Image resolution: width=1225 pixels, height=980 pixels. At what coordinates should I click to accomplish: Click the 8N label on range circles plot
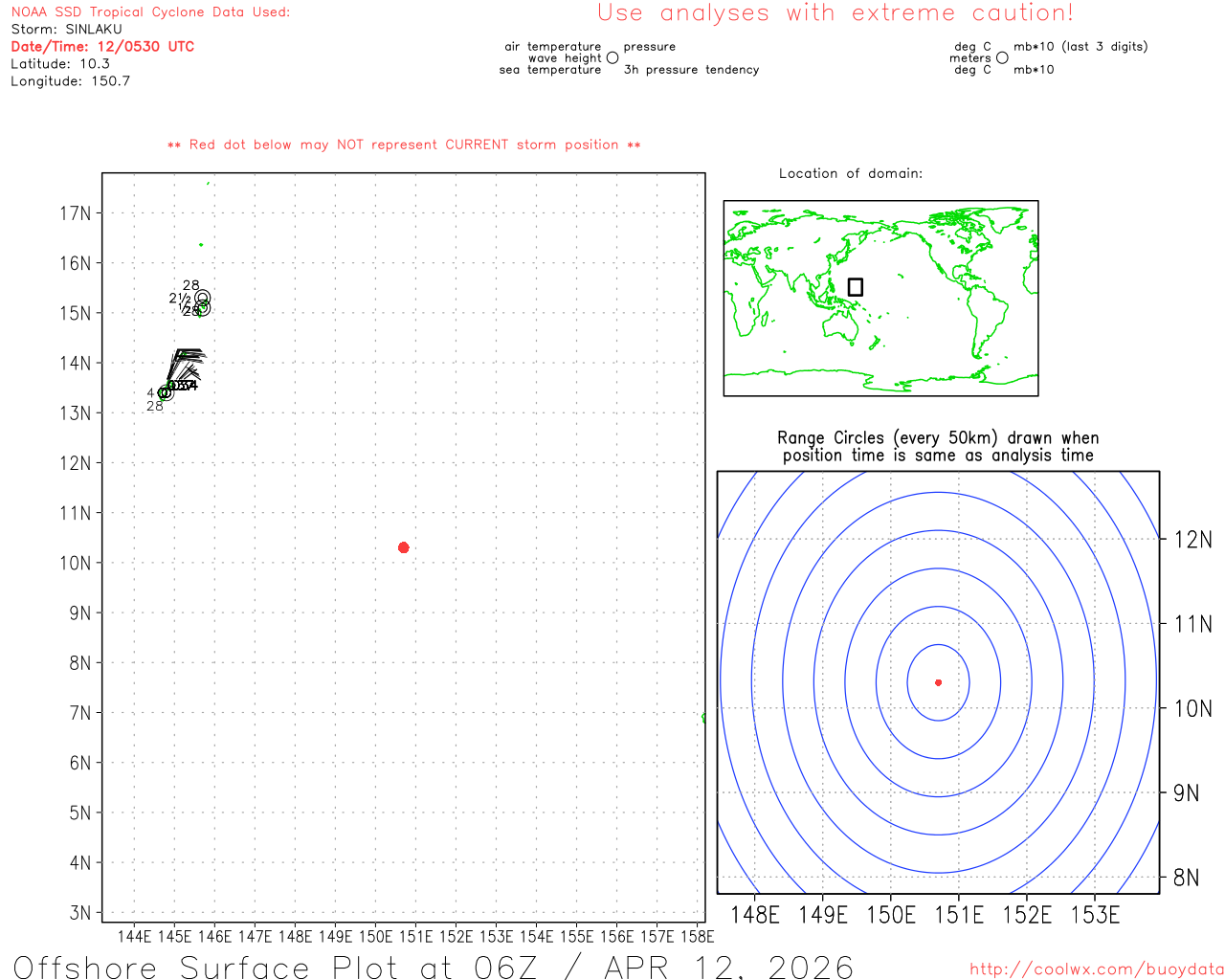1187,878
